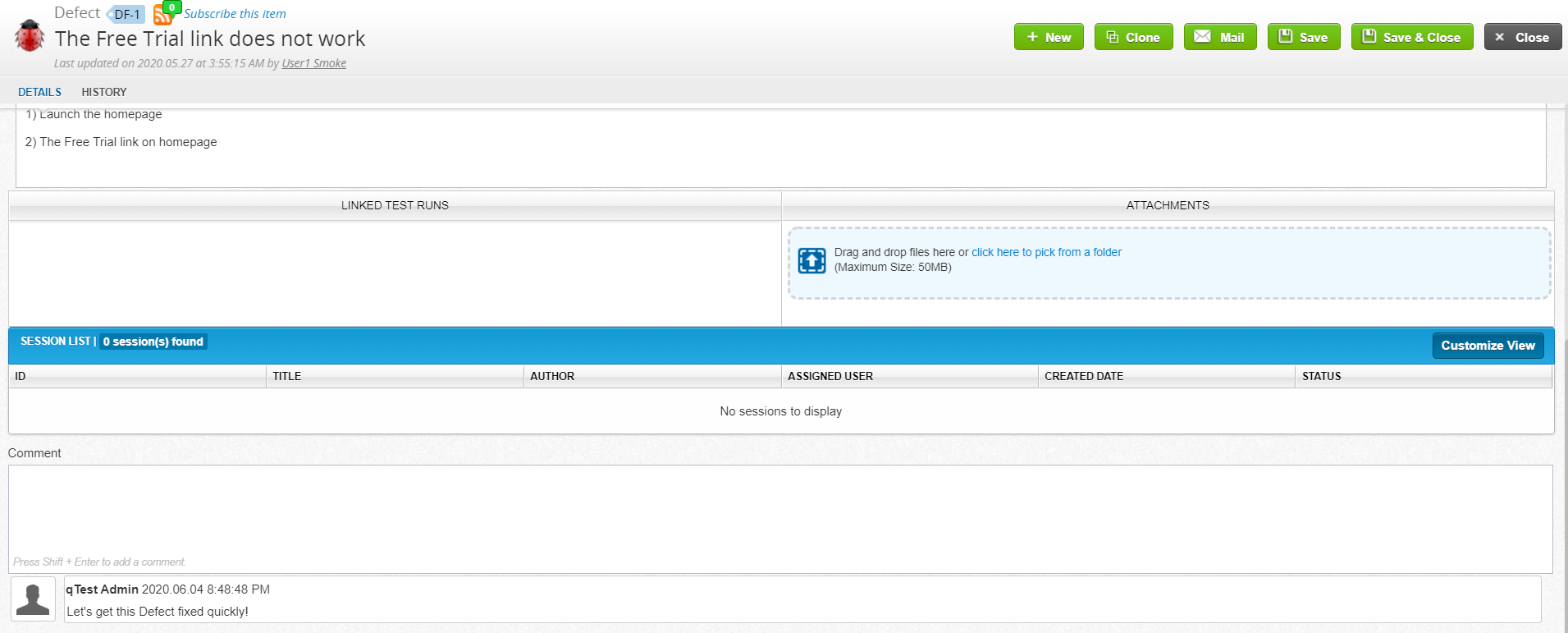1568x633 pixels.
Task: Sort sessions by ASSIGNED USER column
Action: 909,376
